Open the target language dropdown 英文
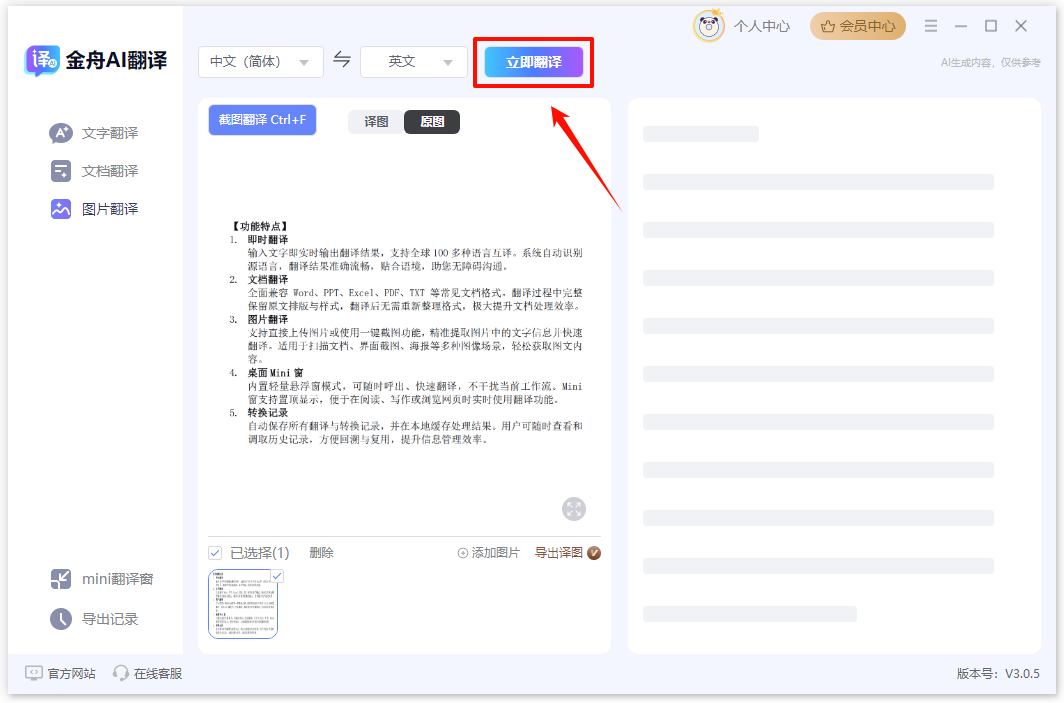This screenshot has width=1064, height=703. click(413, 61)
